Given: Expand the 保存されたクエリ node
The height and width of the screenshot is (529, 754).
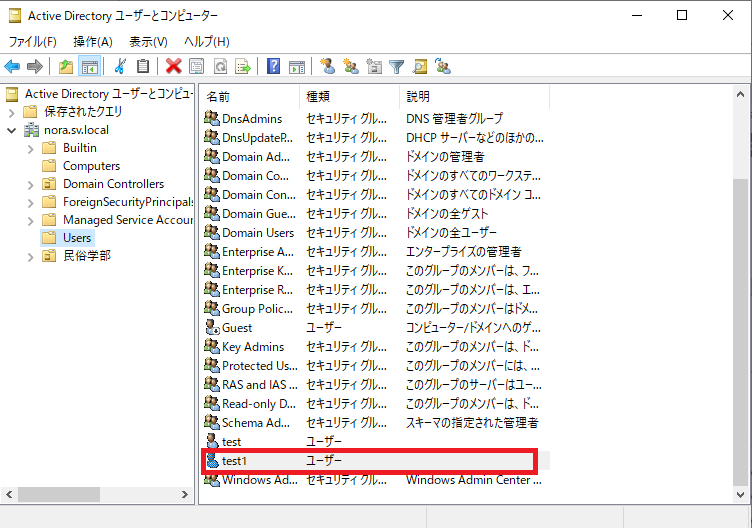Looking at the screenshot, I should tap(12, 113).
